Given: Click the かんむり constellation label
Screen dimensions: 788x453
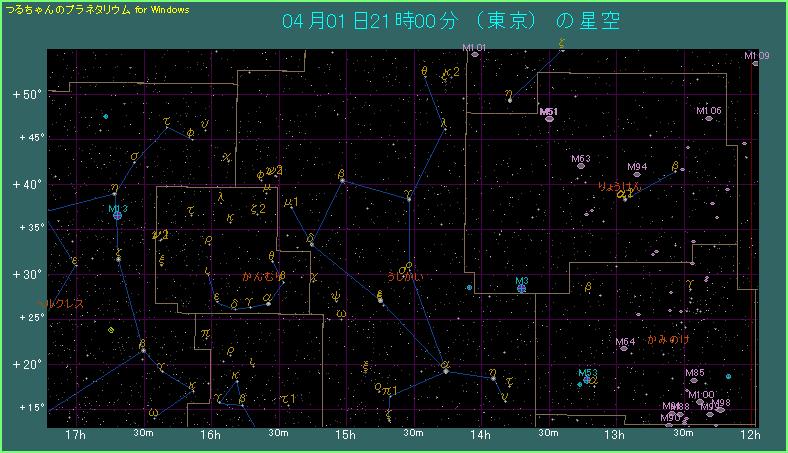Looking at the screenshot, I should (x=259, y=276).
